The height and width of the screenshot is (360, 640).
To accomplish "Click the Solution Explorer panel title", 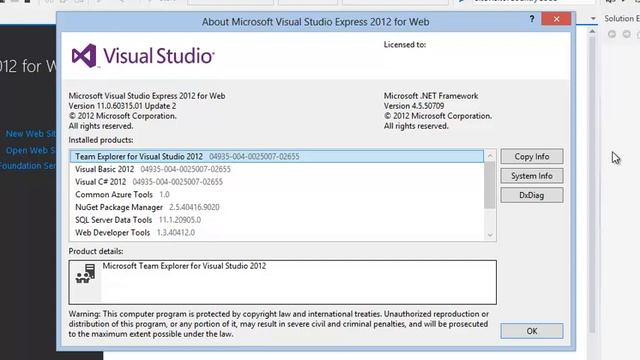I will pos(622,19).
